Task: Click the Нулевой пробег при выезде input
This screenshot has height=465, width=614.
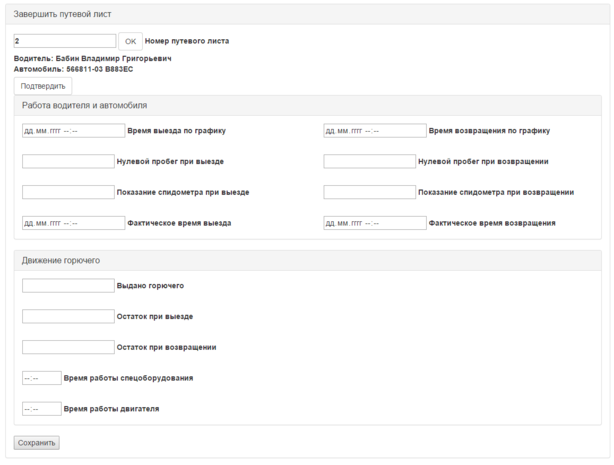Action: [x=68, y=161]
